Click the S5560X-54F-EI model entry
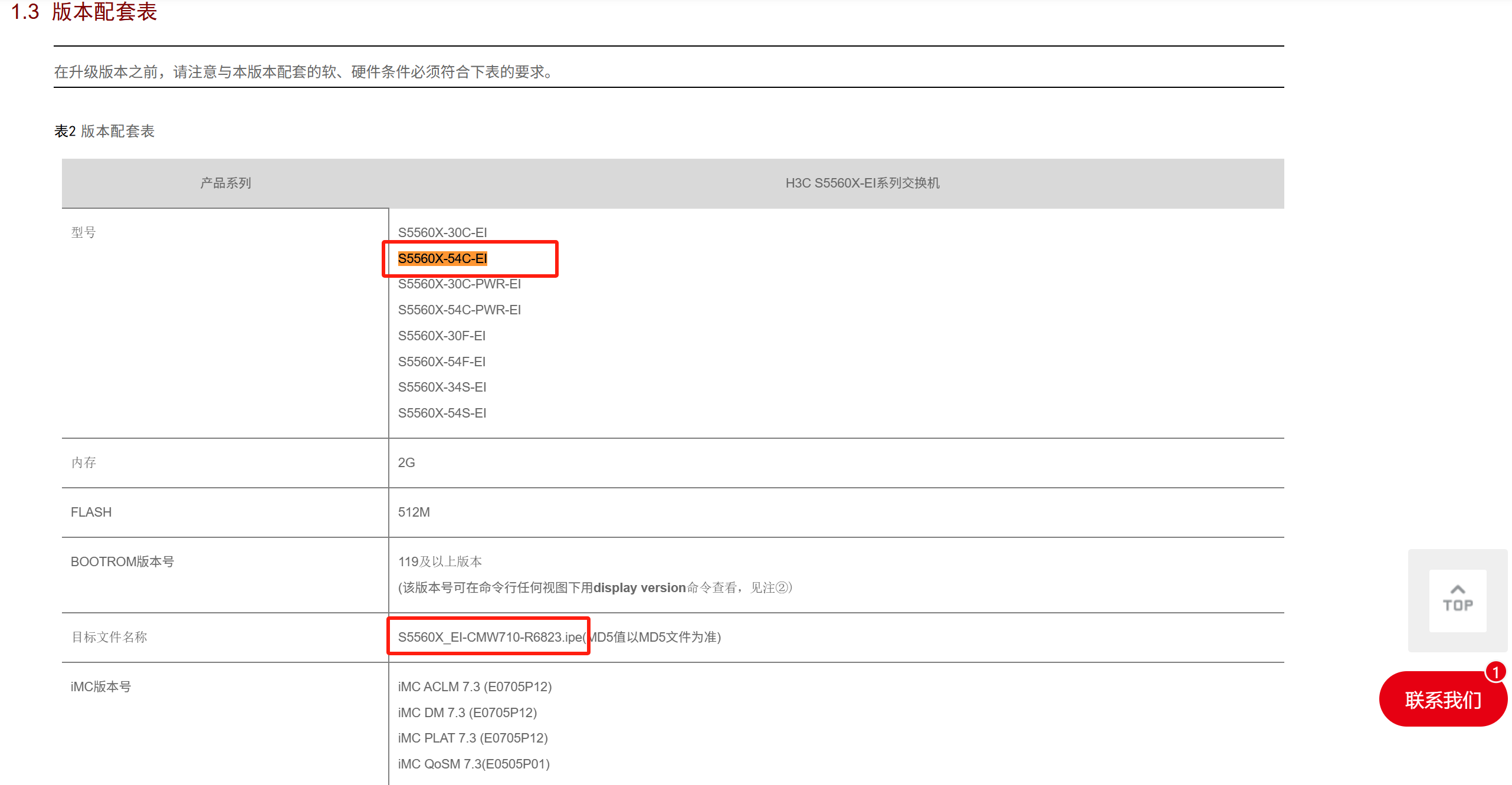The height and width of the screenshot is (785, 1512). click(441, 362)
